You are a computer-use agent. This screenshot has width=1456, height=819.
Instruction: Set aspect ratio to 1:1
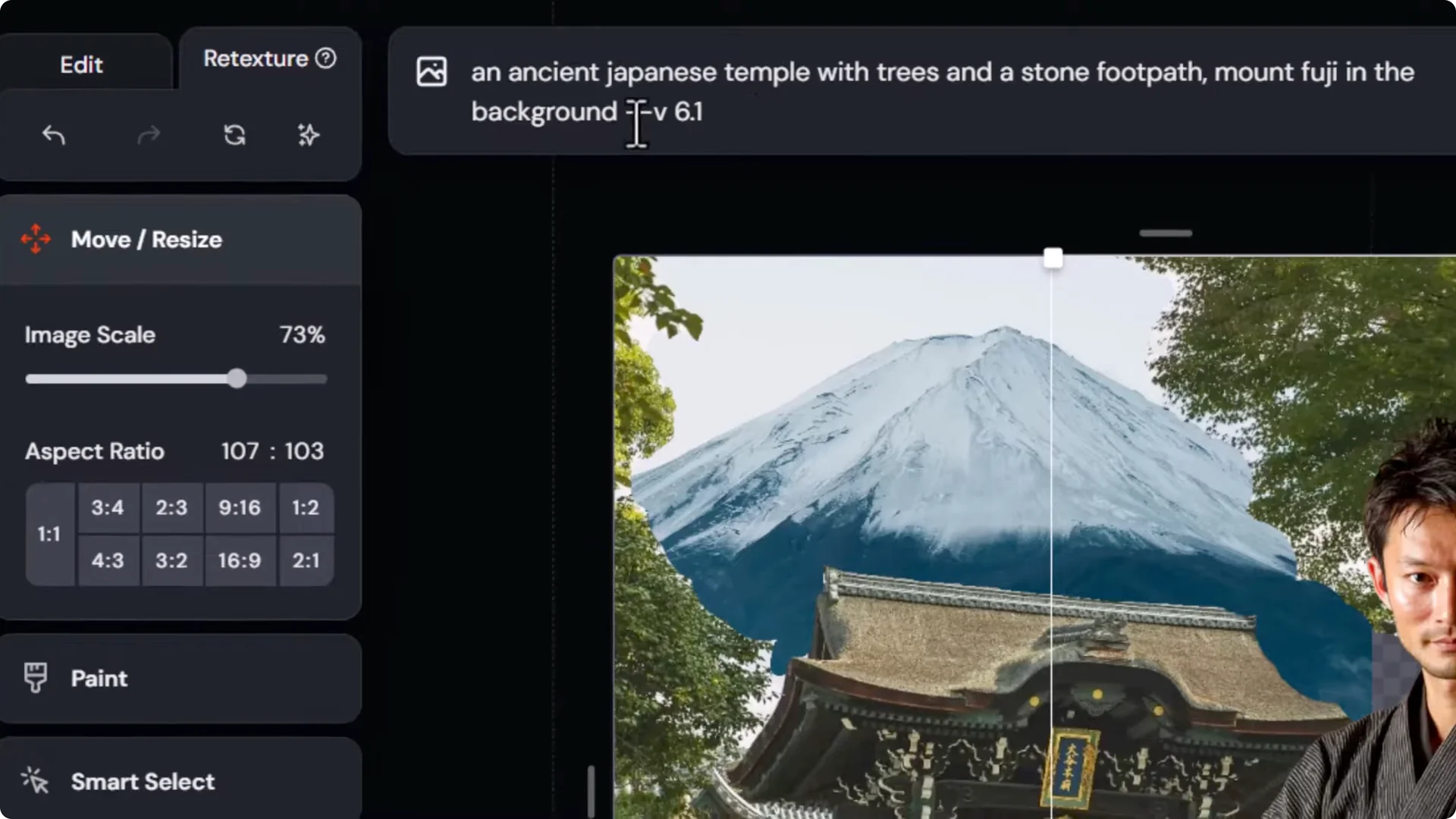pyautogui.click(x=49, y=534)
